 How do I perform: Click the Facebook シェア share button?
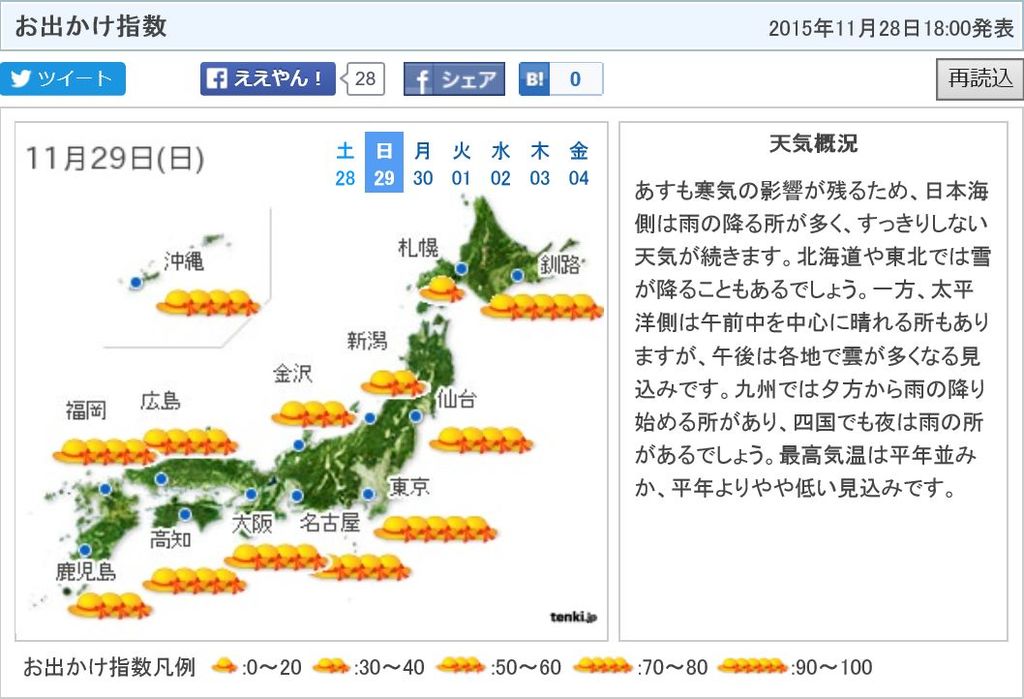[x=454, y=79]
